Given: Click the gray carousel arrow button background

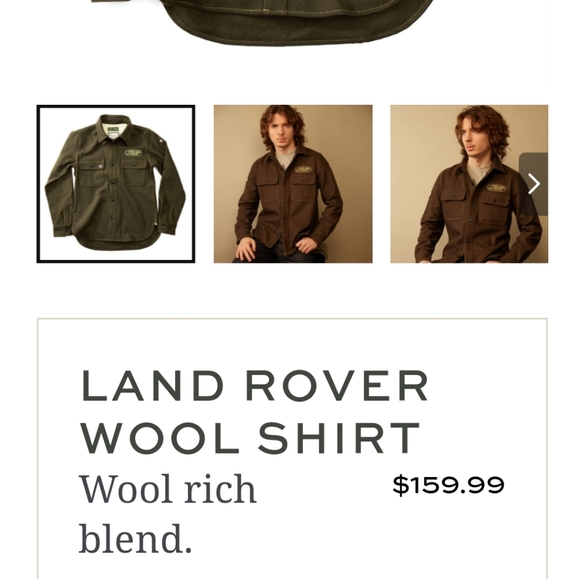Looking at the screenshot, I should pyautogui.click(x=533, y=184).
